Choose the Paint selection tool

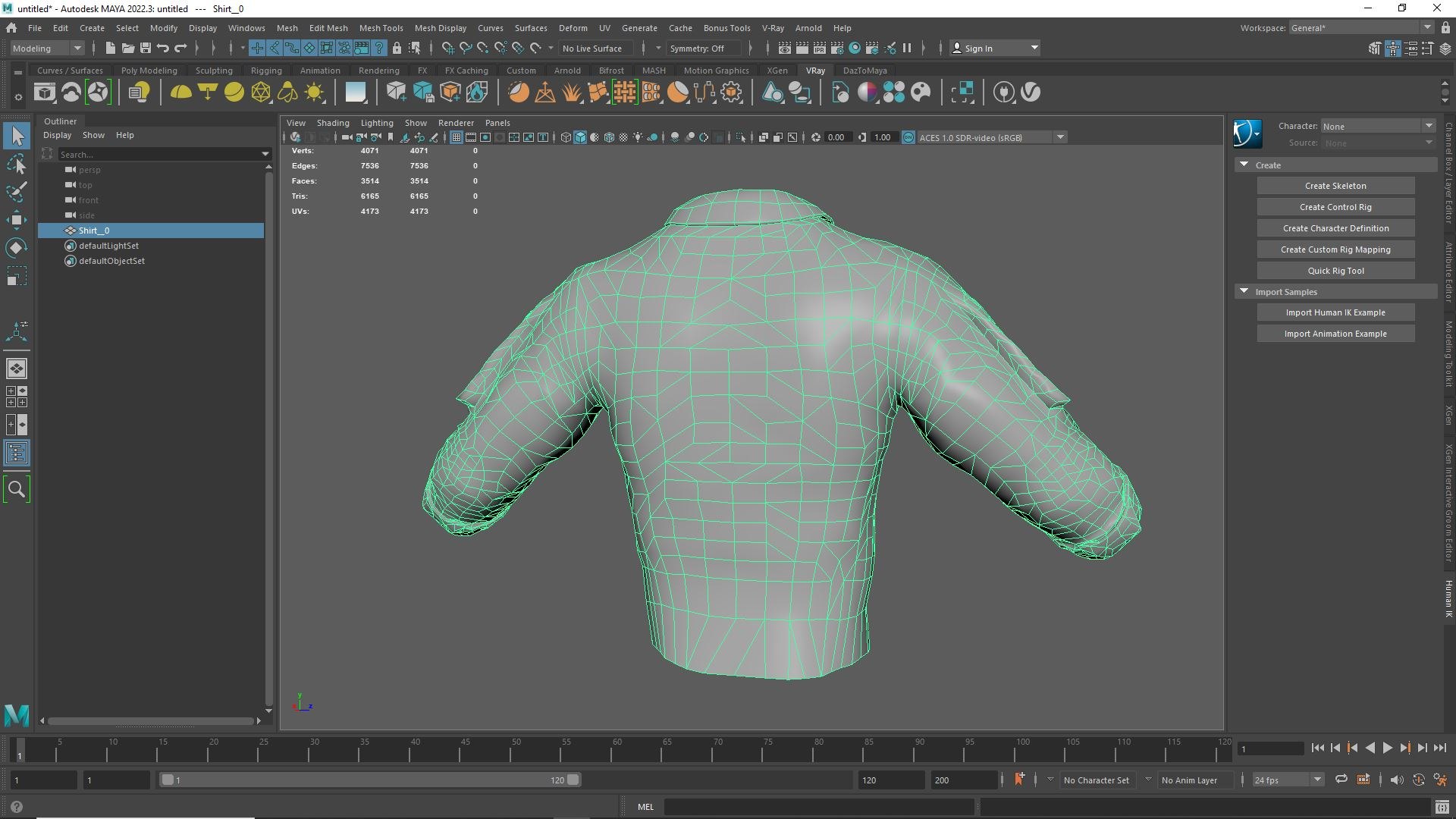[17, 191]
